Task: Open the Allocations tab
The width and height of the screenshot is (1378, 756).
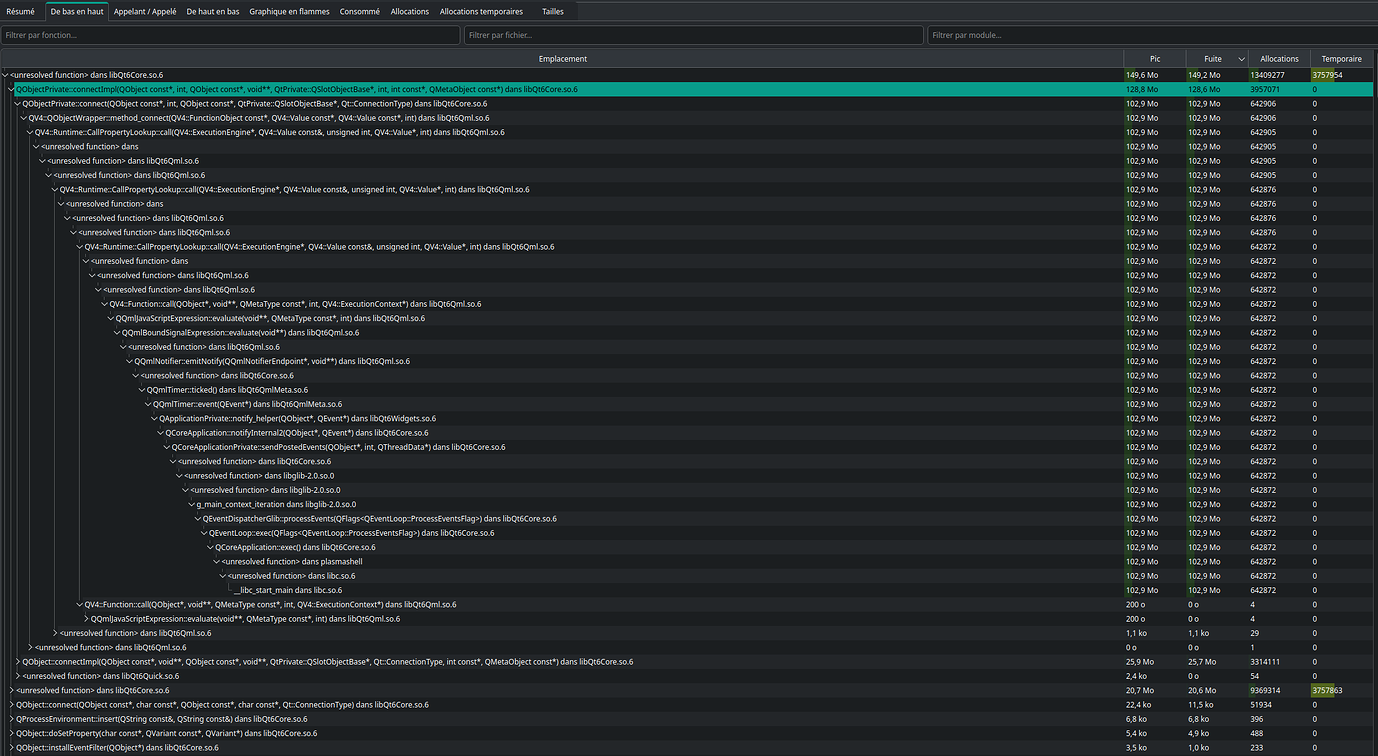Action: tap(409, 11)
